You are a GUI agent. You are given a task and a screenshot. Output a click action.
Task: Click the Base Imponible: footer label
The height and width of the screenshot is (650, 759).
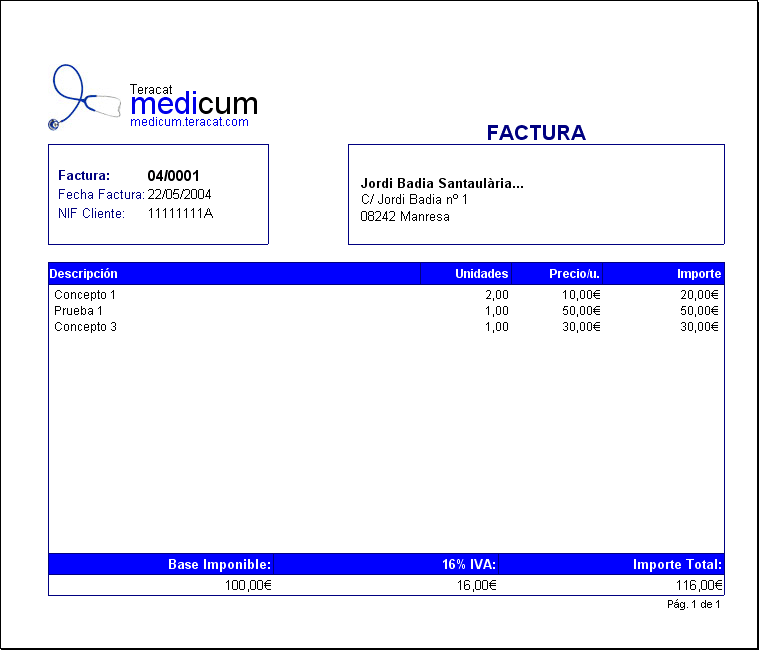coord(219,564)
